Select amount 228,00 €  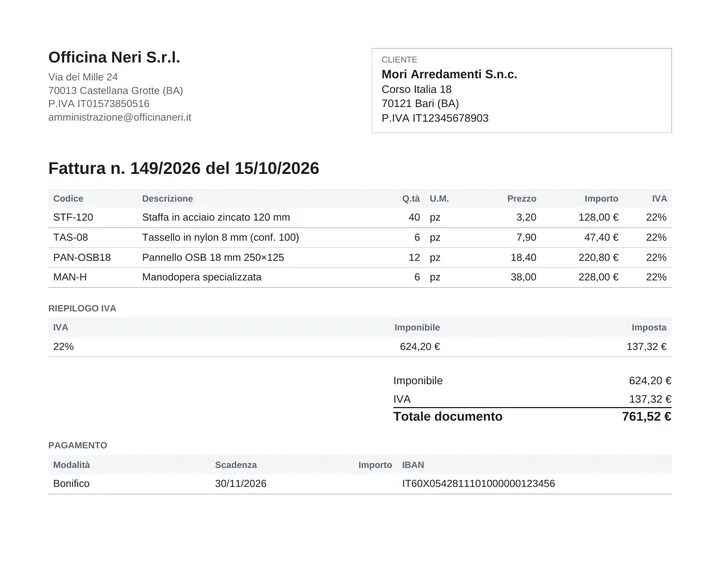click(x=598, y=277)
